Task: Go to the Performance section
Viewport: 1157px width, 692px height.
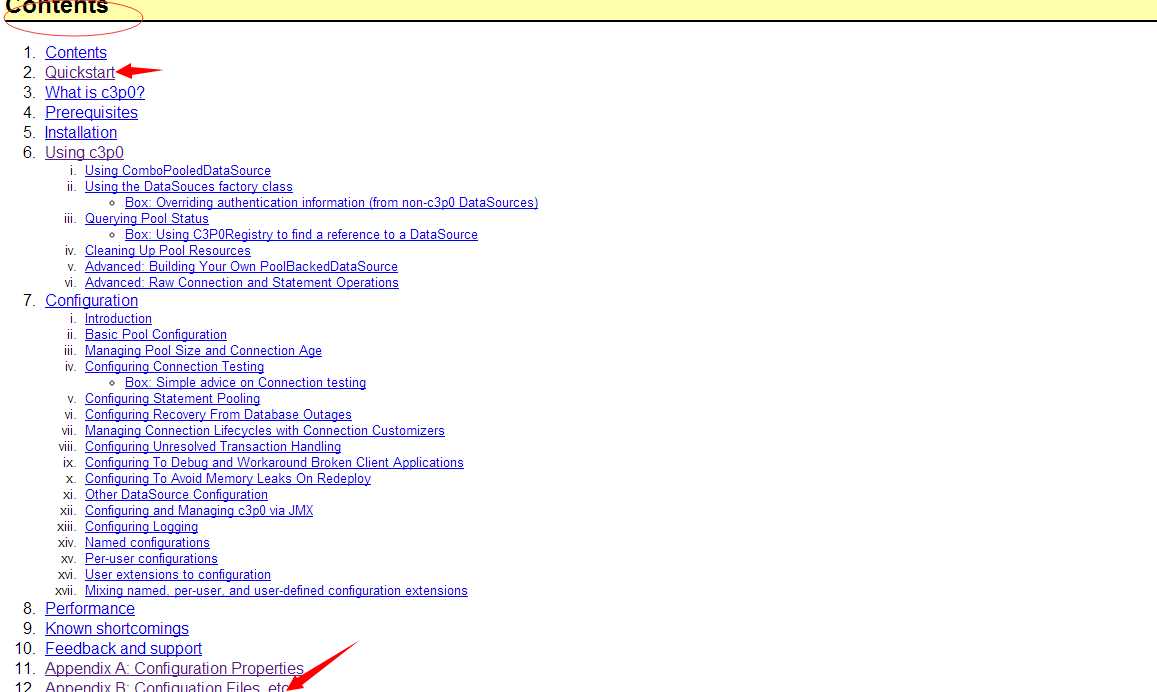Action: click(x=90, y=608)
